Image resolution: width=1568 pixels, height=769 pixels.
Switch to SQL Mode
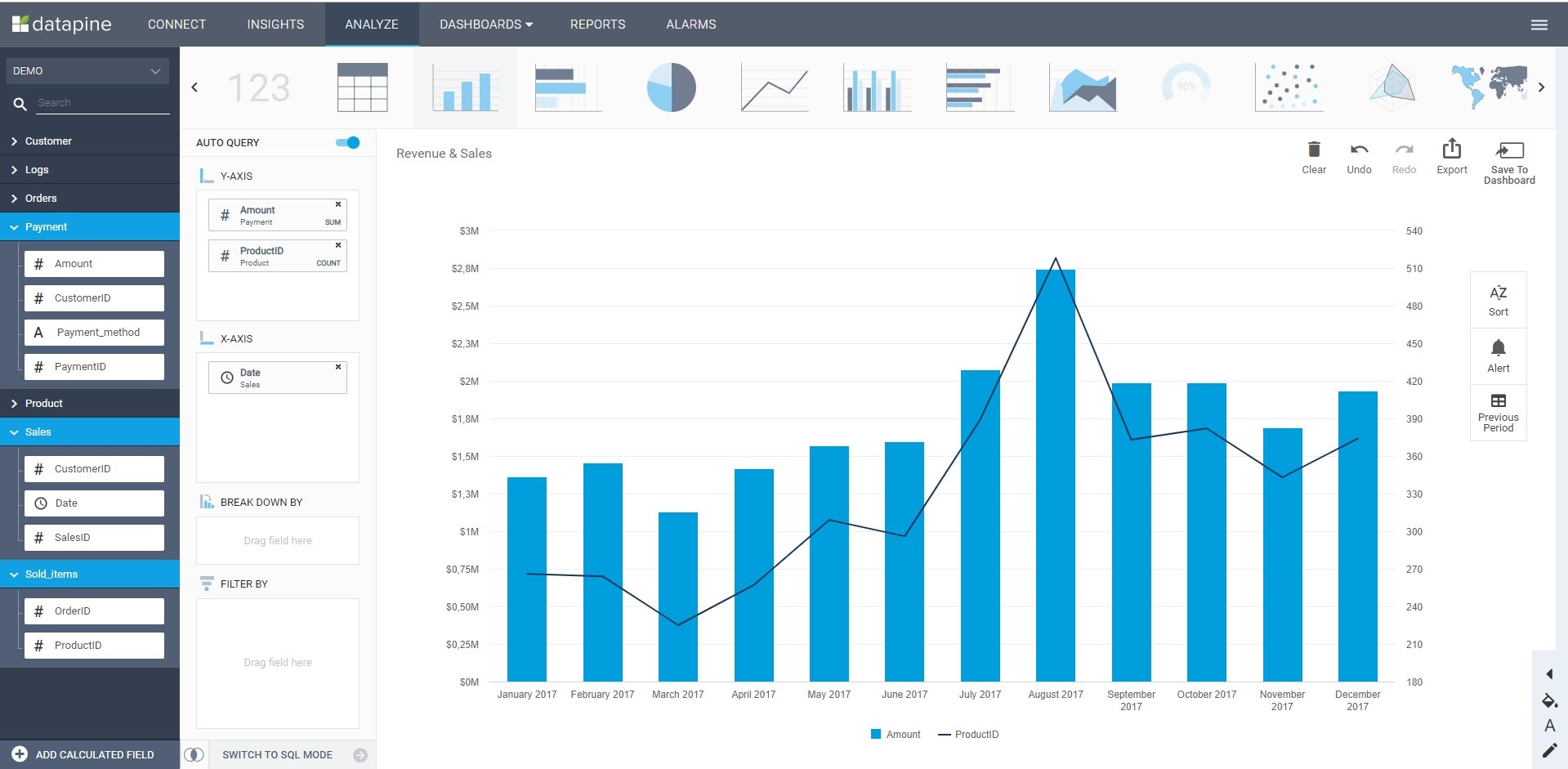pyautogui.click(x=278, y=754)
